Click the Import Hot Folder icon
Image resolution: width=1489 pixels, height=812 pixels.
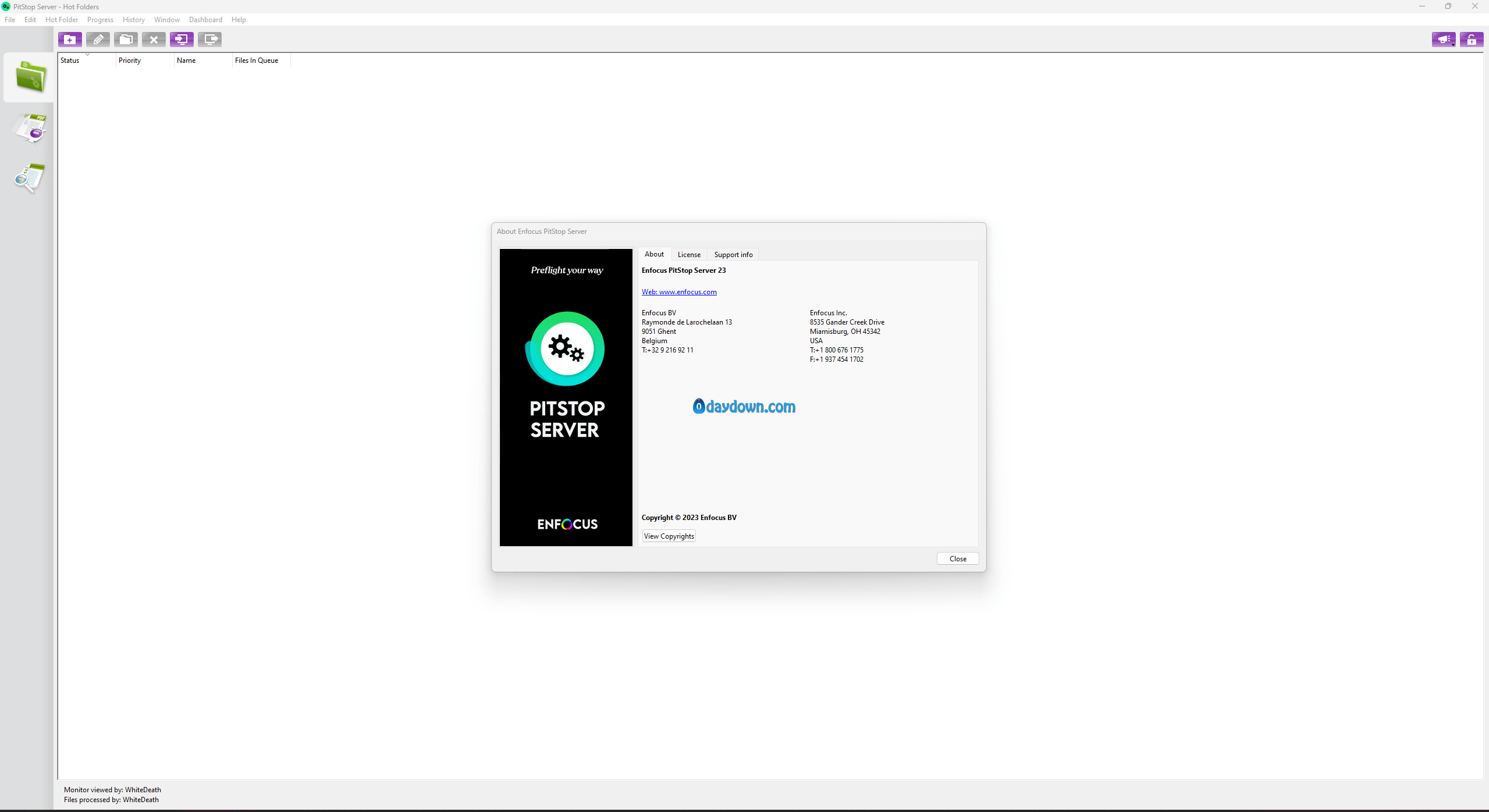[182, 40]
